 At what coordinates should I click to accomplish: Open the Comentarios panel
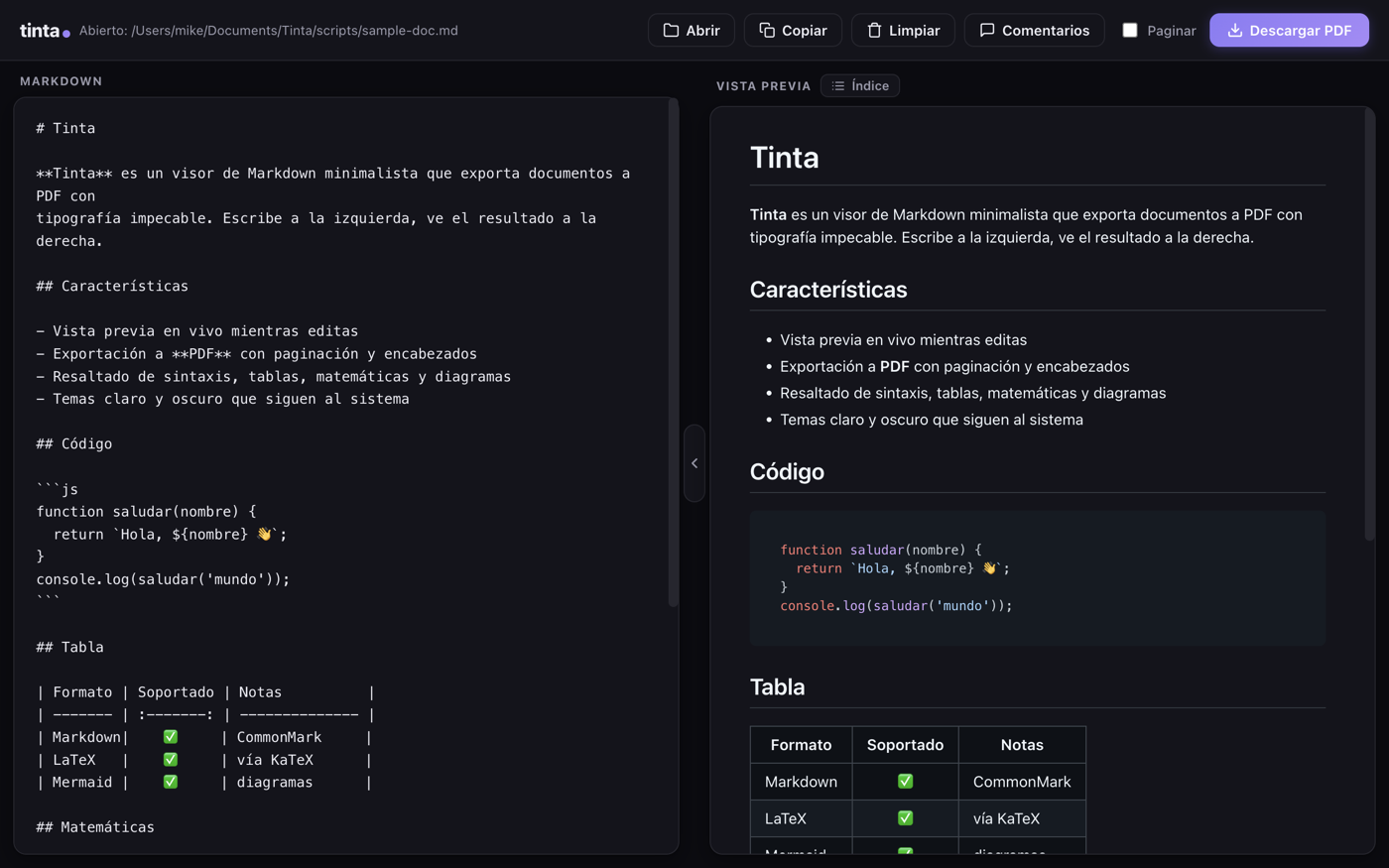[x=1034, y=31]
